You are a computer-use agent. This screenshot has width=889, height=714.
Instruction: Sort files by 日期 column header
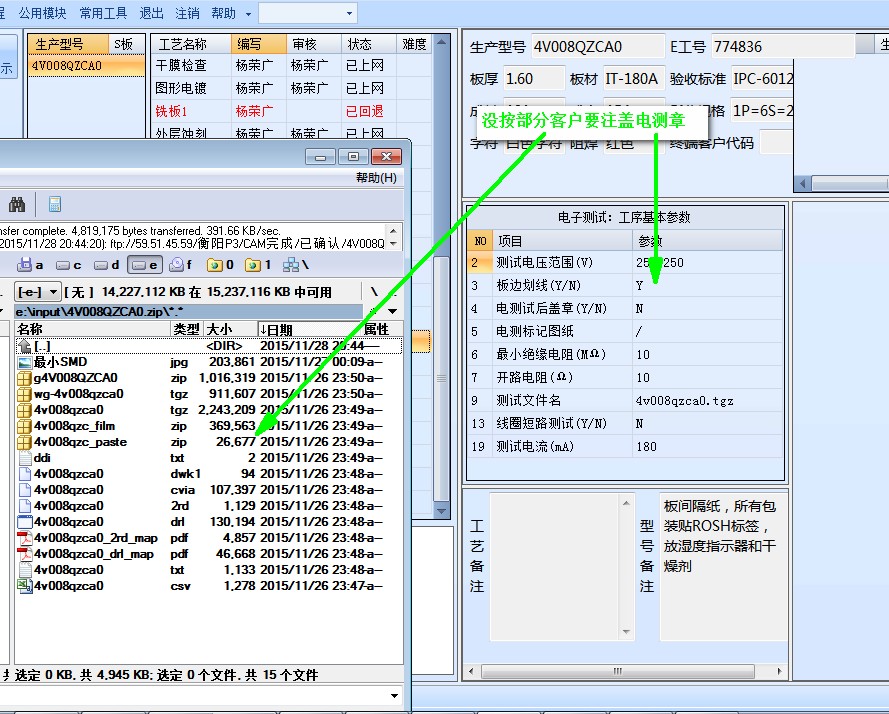[308, 329]
